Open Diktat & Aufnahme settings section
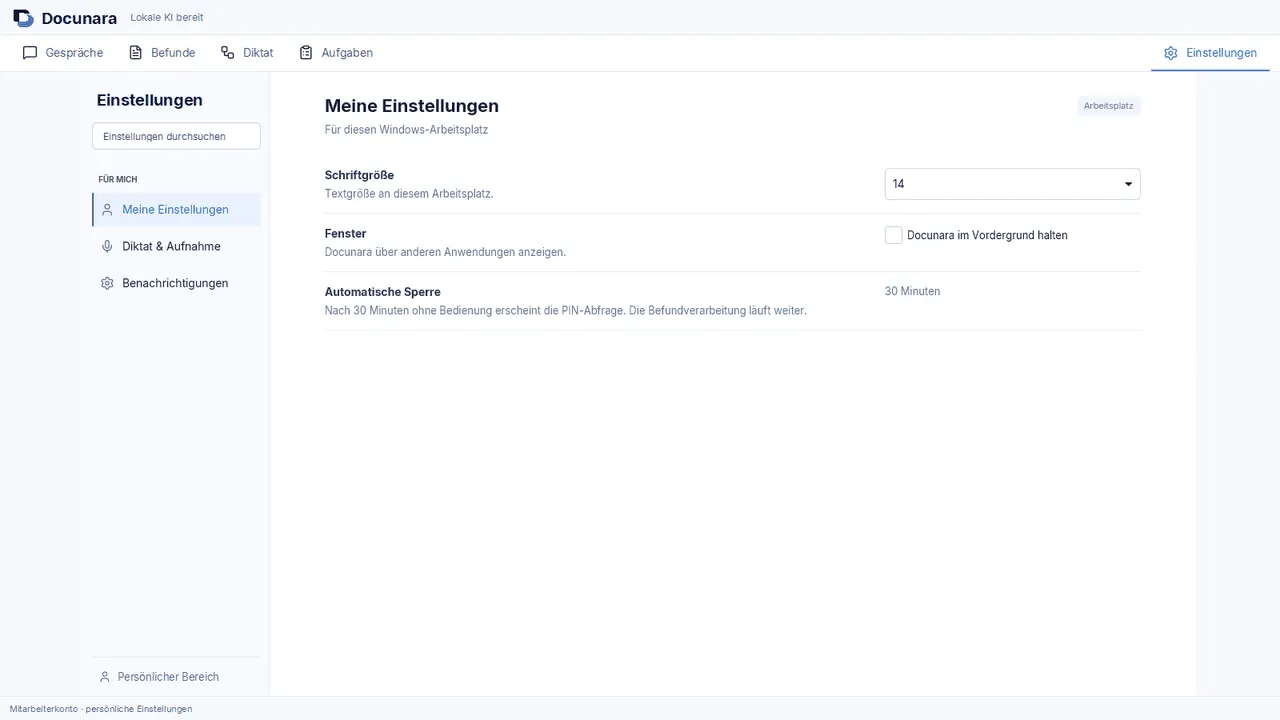Screen dimensions: 1280x720 [x=176, y=247]
